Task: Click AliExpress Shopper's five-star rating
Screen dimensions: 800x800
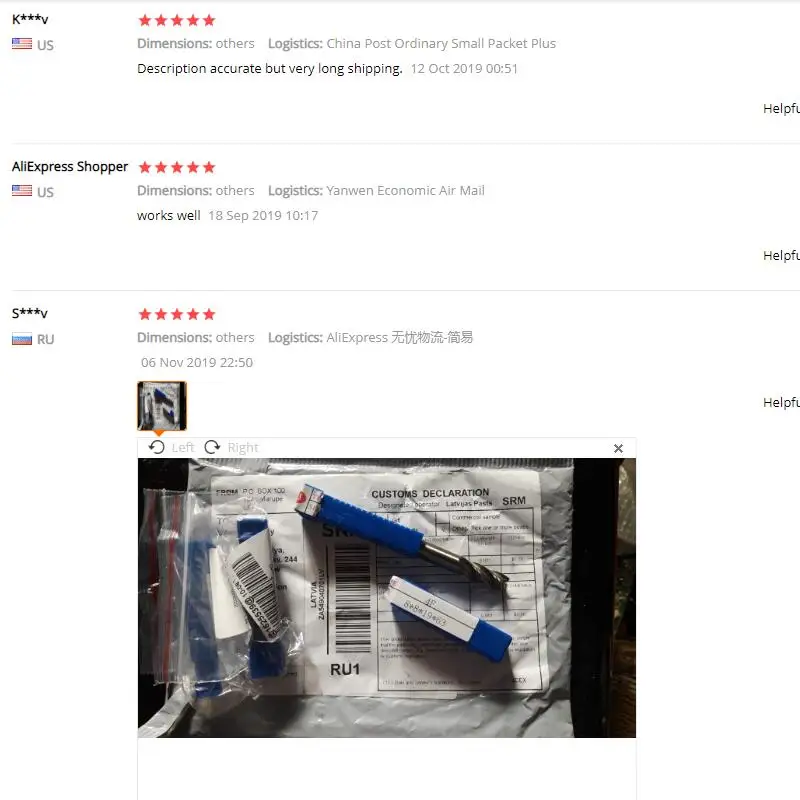Action: (177, 167)
